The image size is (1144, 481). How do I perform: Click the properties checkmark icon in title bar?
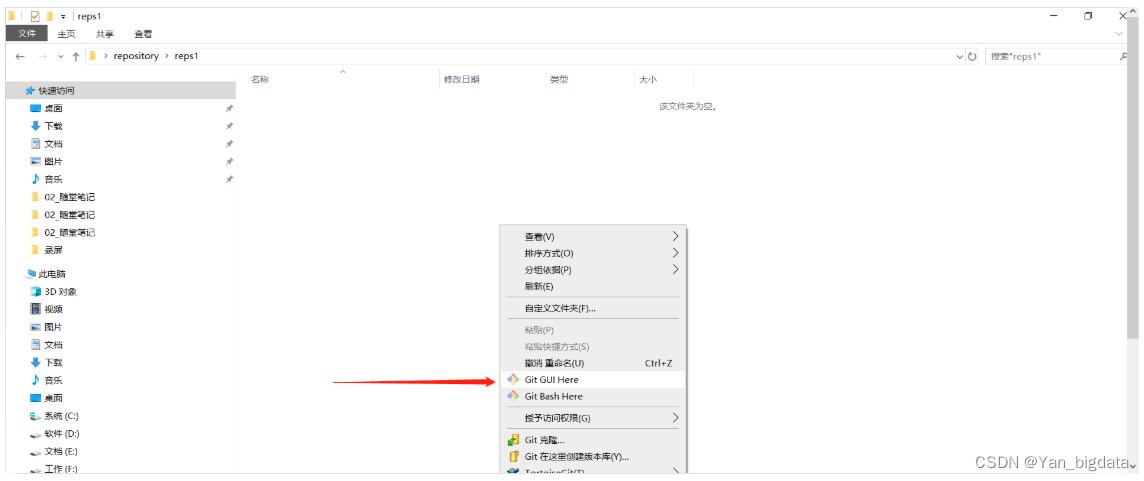pyautogui.click(x=34, y=16)
